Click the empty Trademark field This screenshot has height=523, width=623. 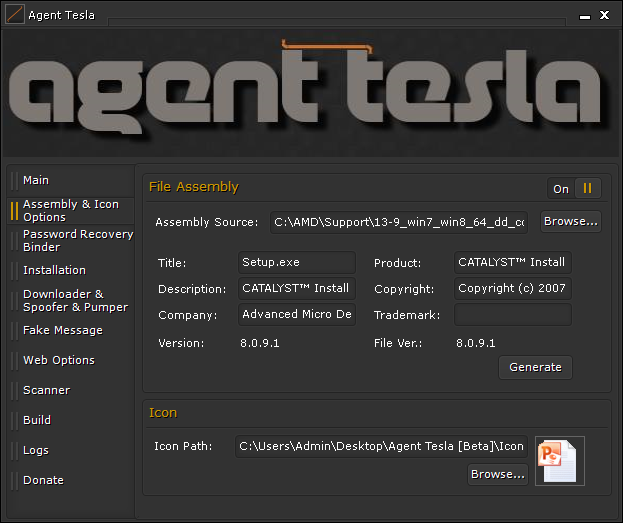513,314
